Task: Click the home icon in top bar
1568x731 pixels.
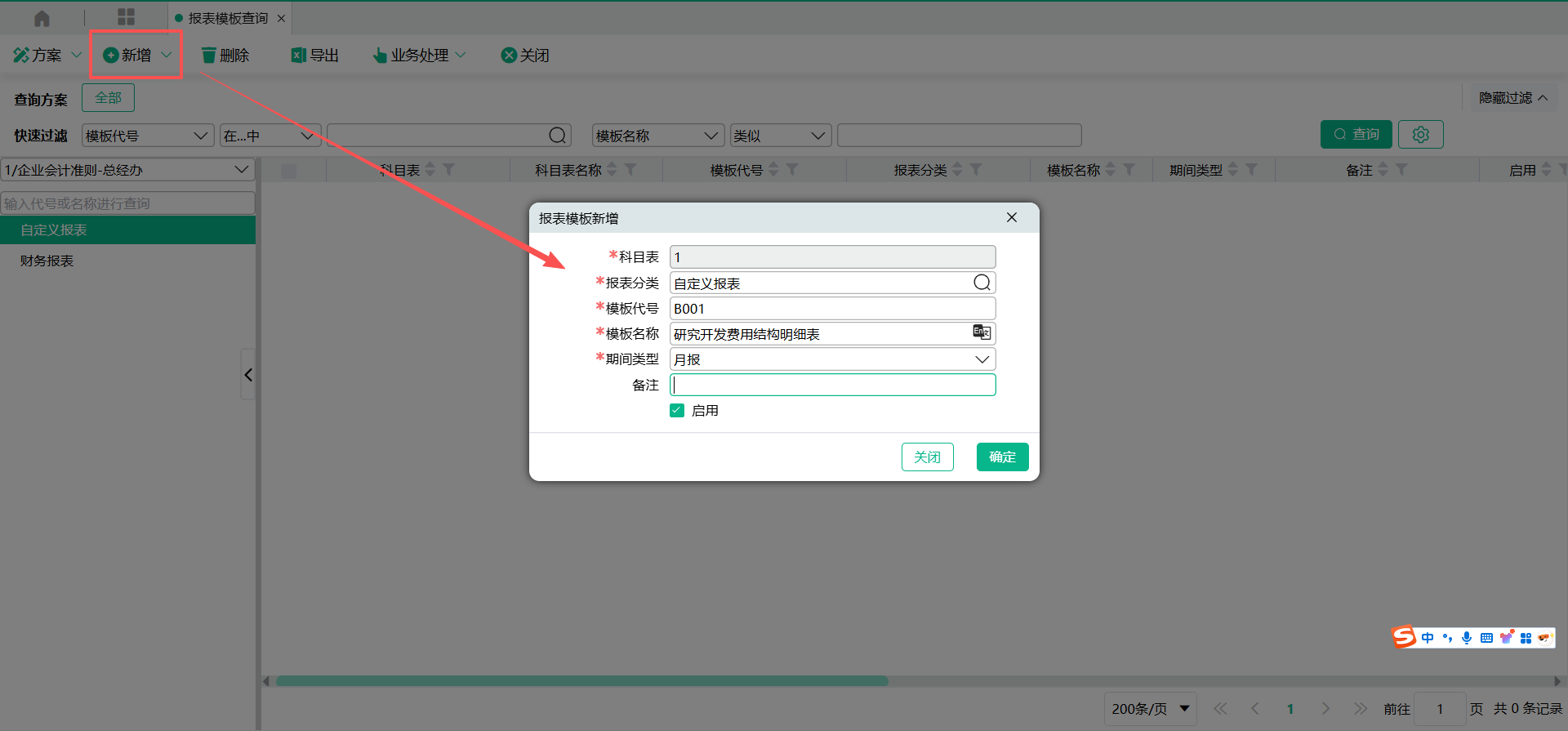Action: tap(42, 18)
